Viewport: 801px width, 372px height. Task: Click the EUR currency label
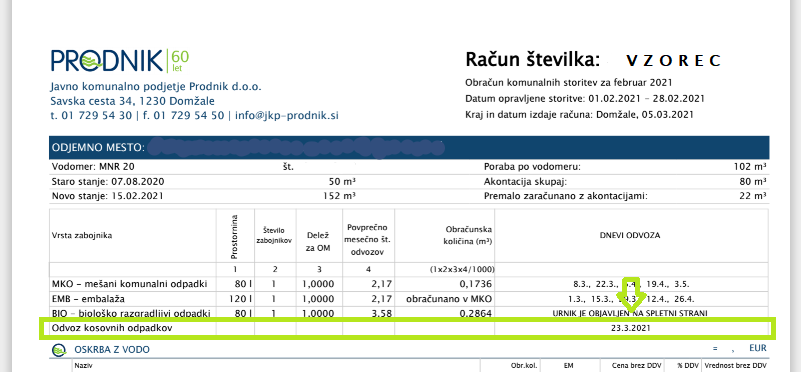pos(758,348)
